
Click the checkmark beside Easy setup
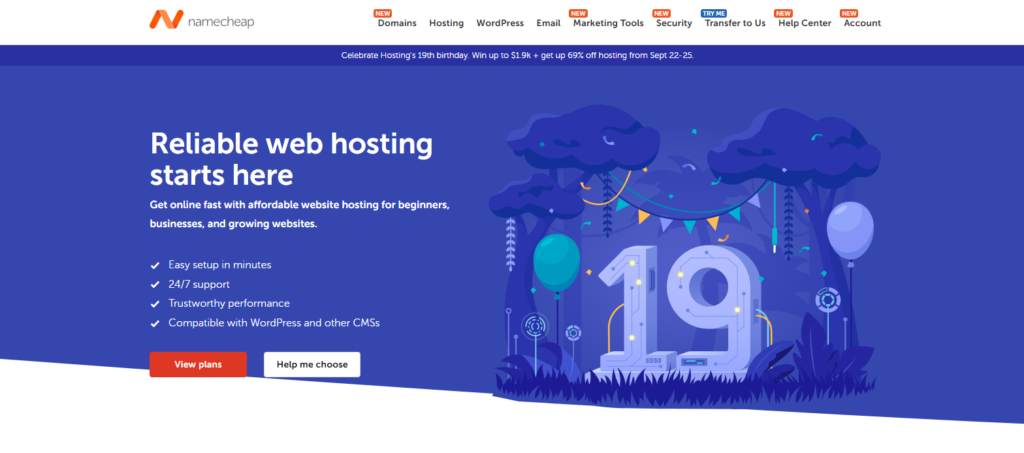pyautogui.click(x=155, y=266)
